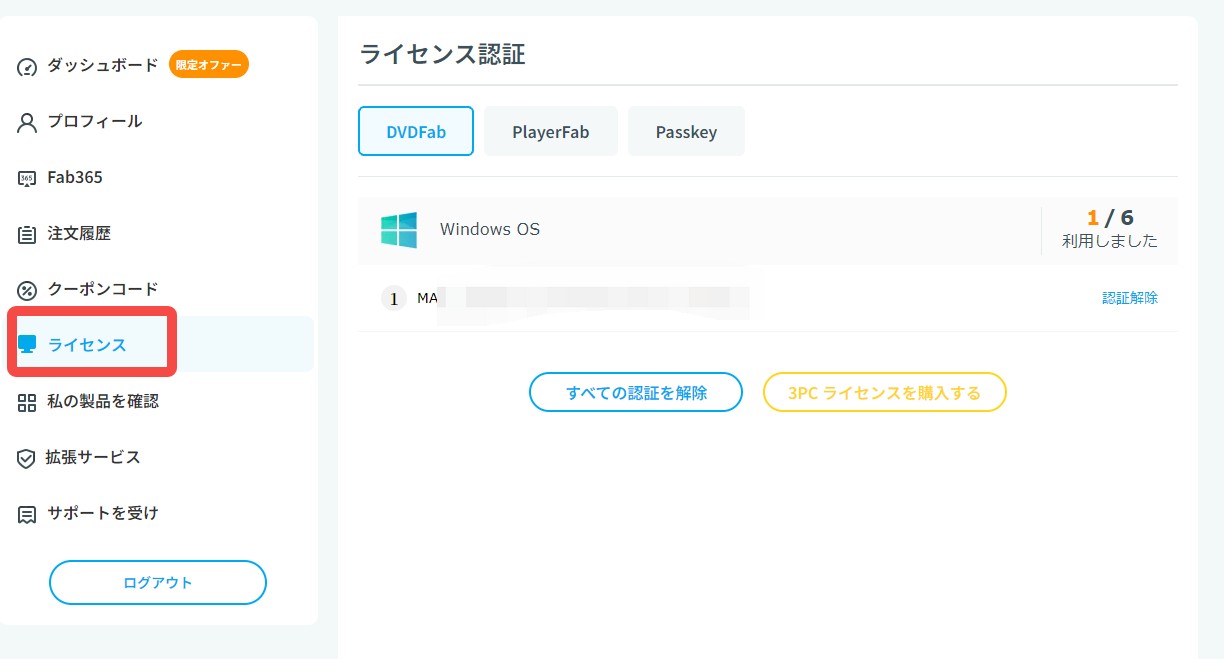Open ダッシュボード in the sidebar
1224x659 pixels.
click(103, 65)
